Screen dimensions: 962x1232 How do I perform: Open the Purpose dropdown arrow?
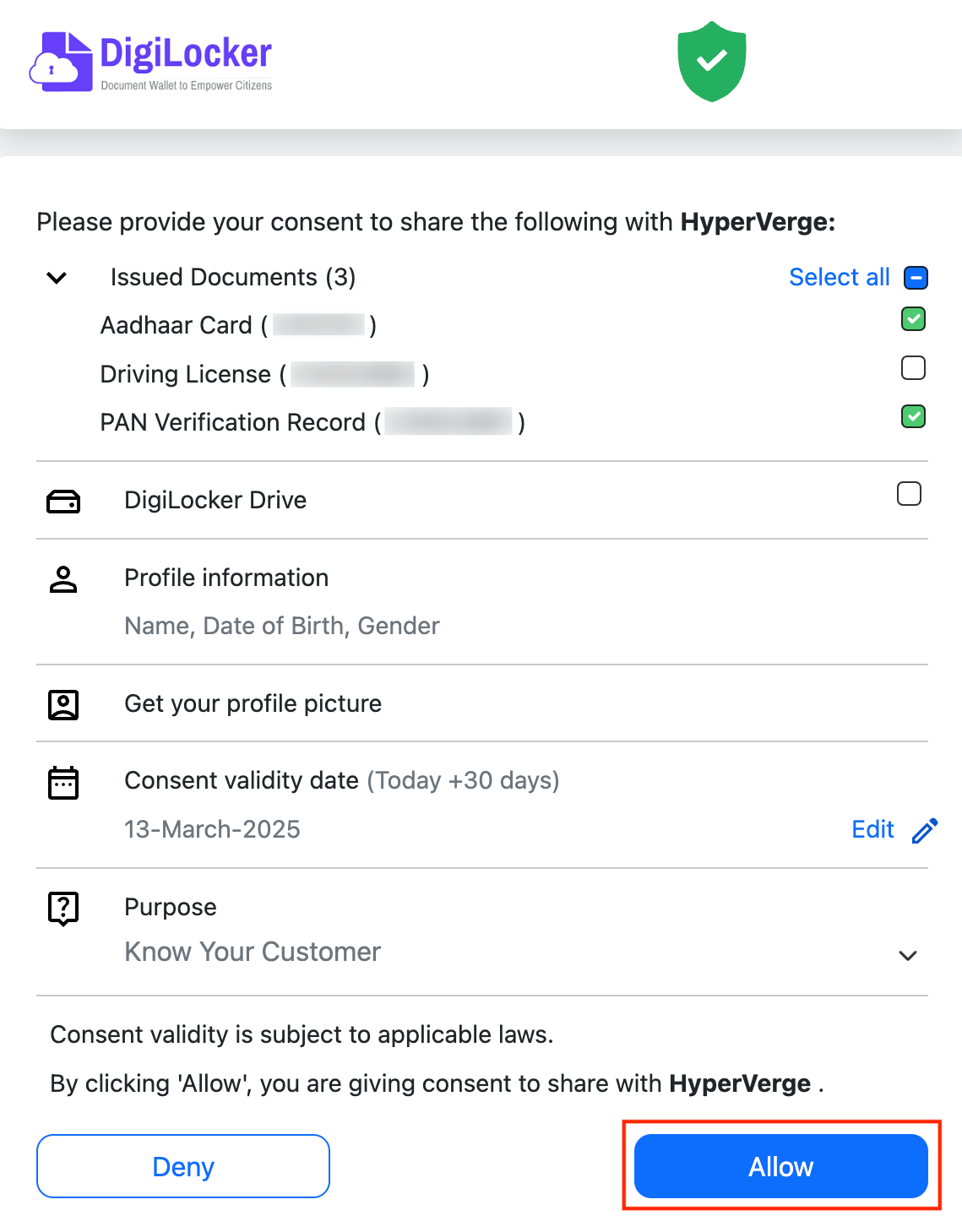point(908,956)
